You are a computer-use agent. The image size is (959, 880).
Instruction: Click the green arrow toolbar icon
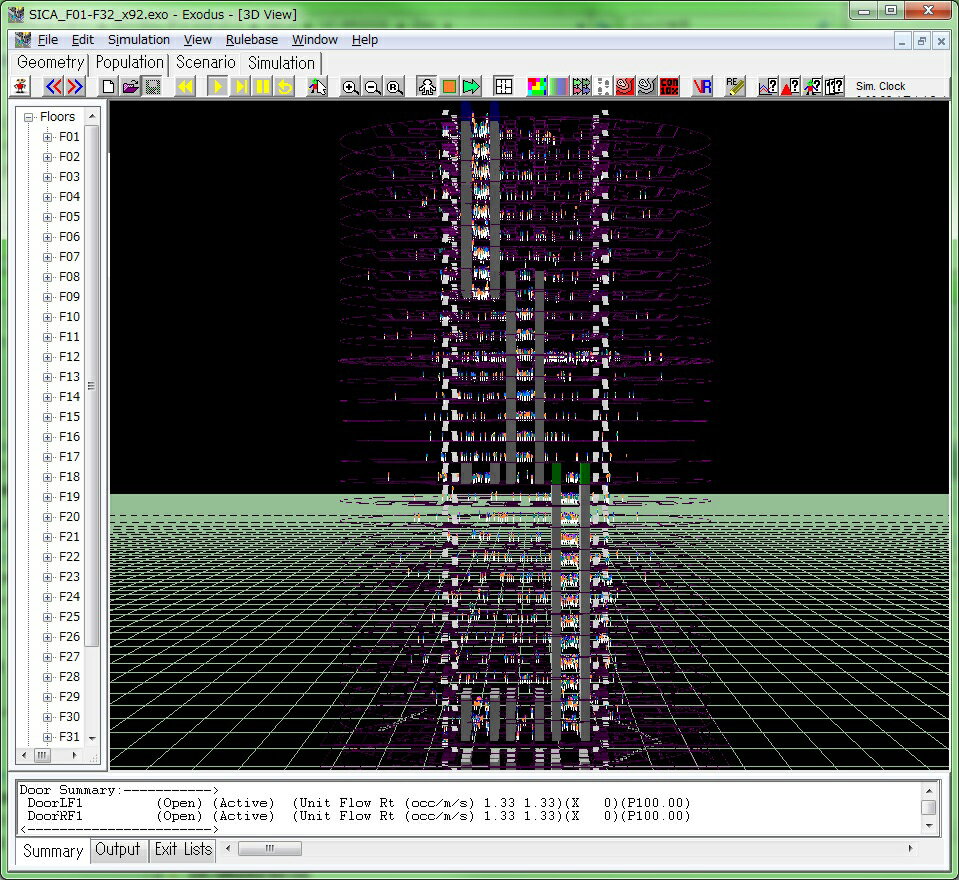point(471,86)
